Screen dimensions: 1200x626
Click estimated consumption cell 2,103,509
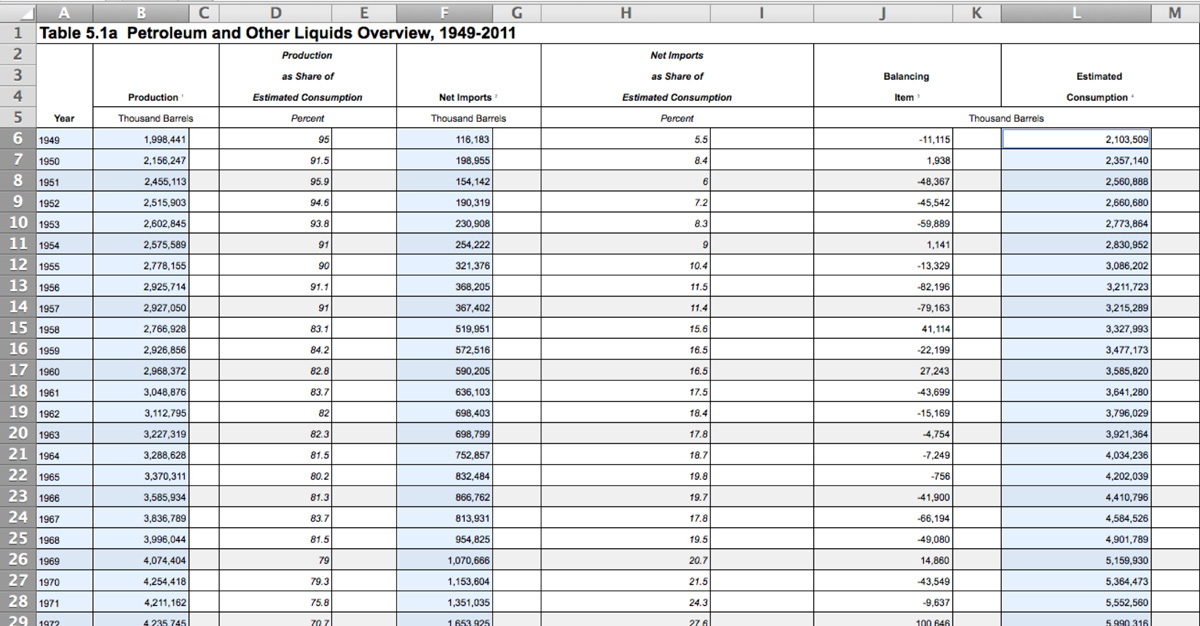[x=1076, y=139]
